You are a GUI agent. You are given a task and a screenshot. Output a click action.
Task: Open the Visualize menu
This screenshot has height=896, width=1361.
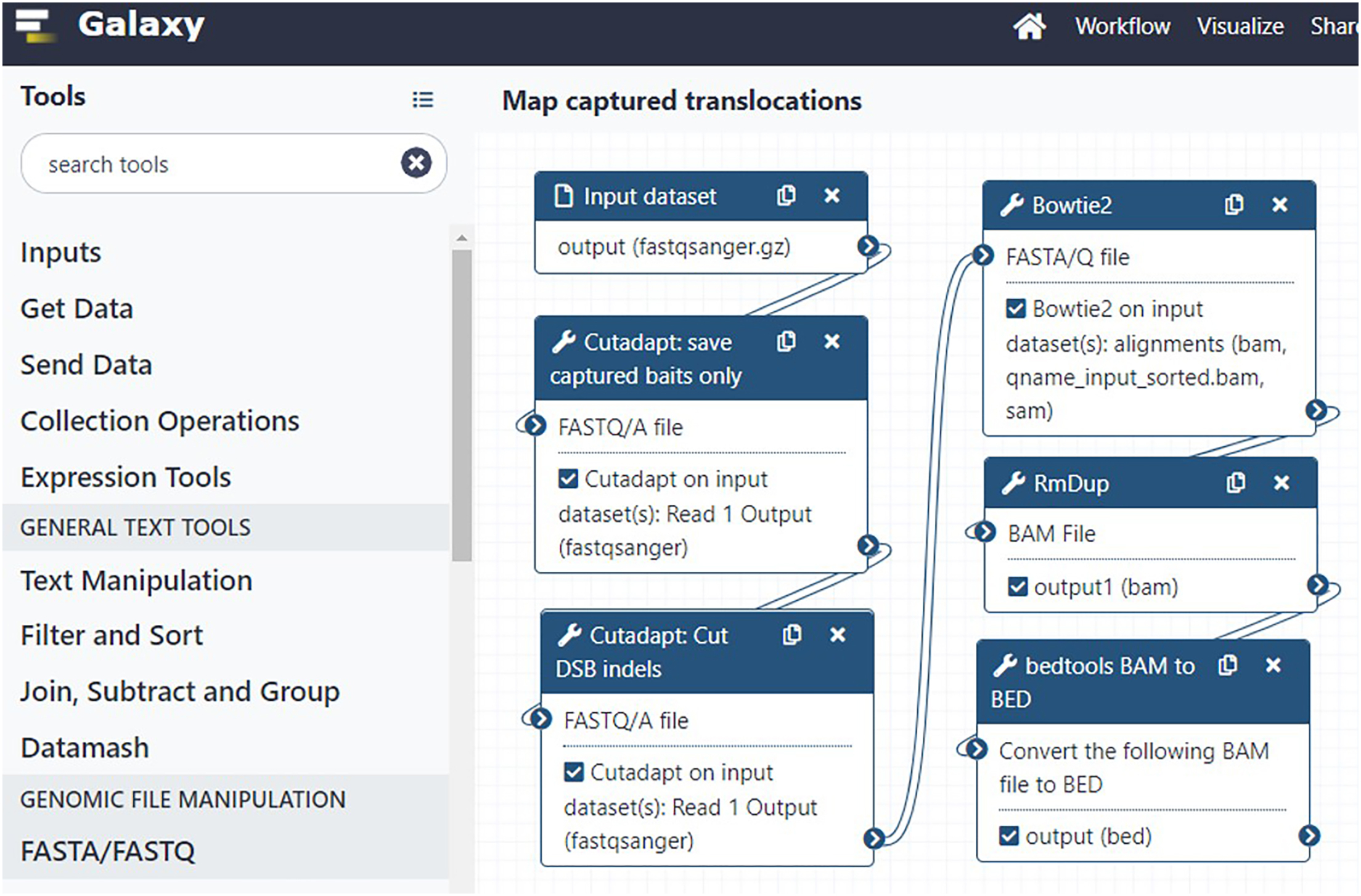pyautogui.click(x=1240, y=26)
